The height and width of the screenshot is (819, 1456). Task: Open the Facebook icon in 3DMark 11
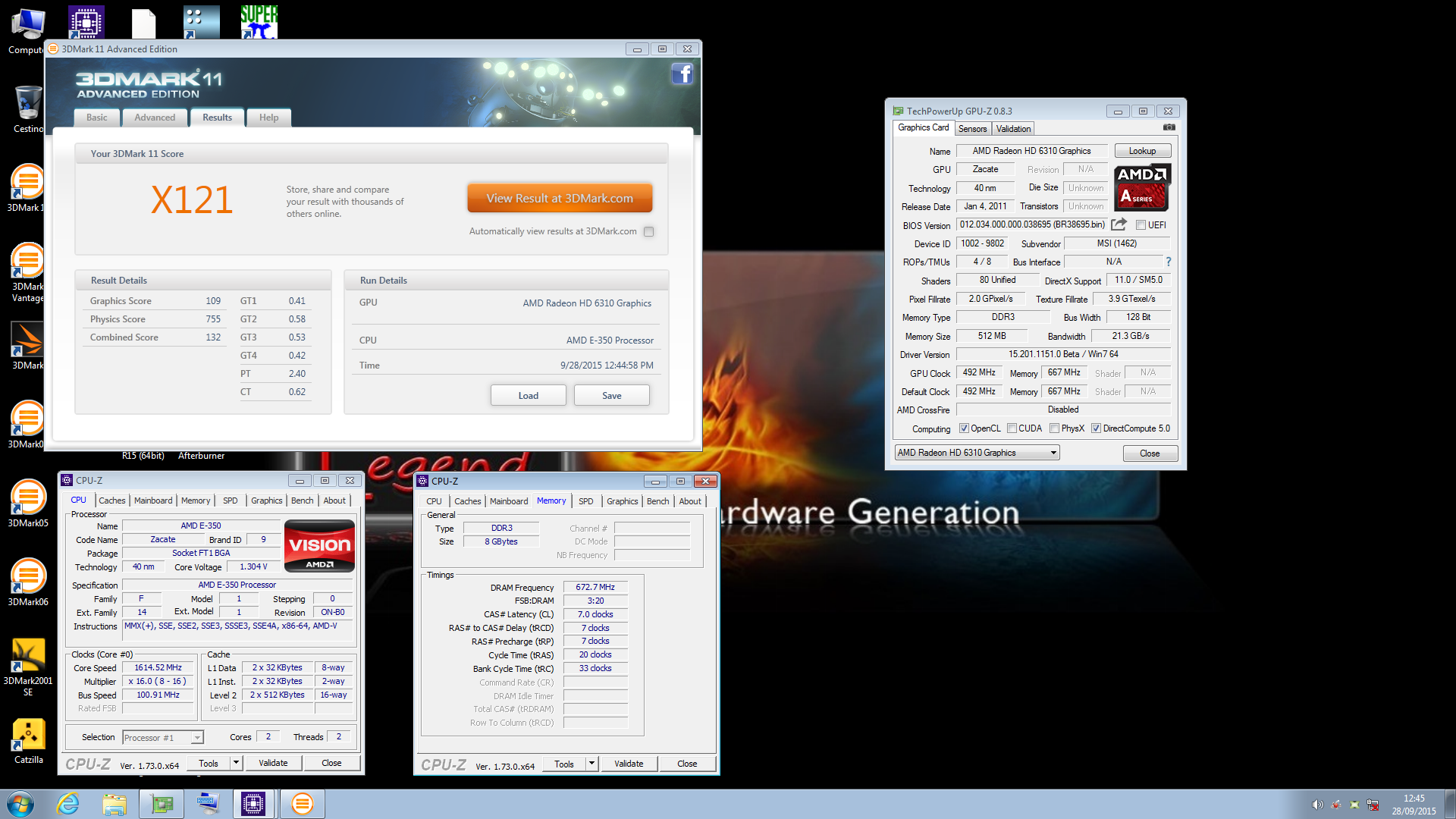coord(682,74)
